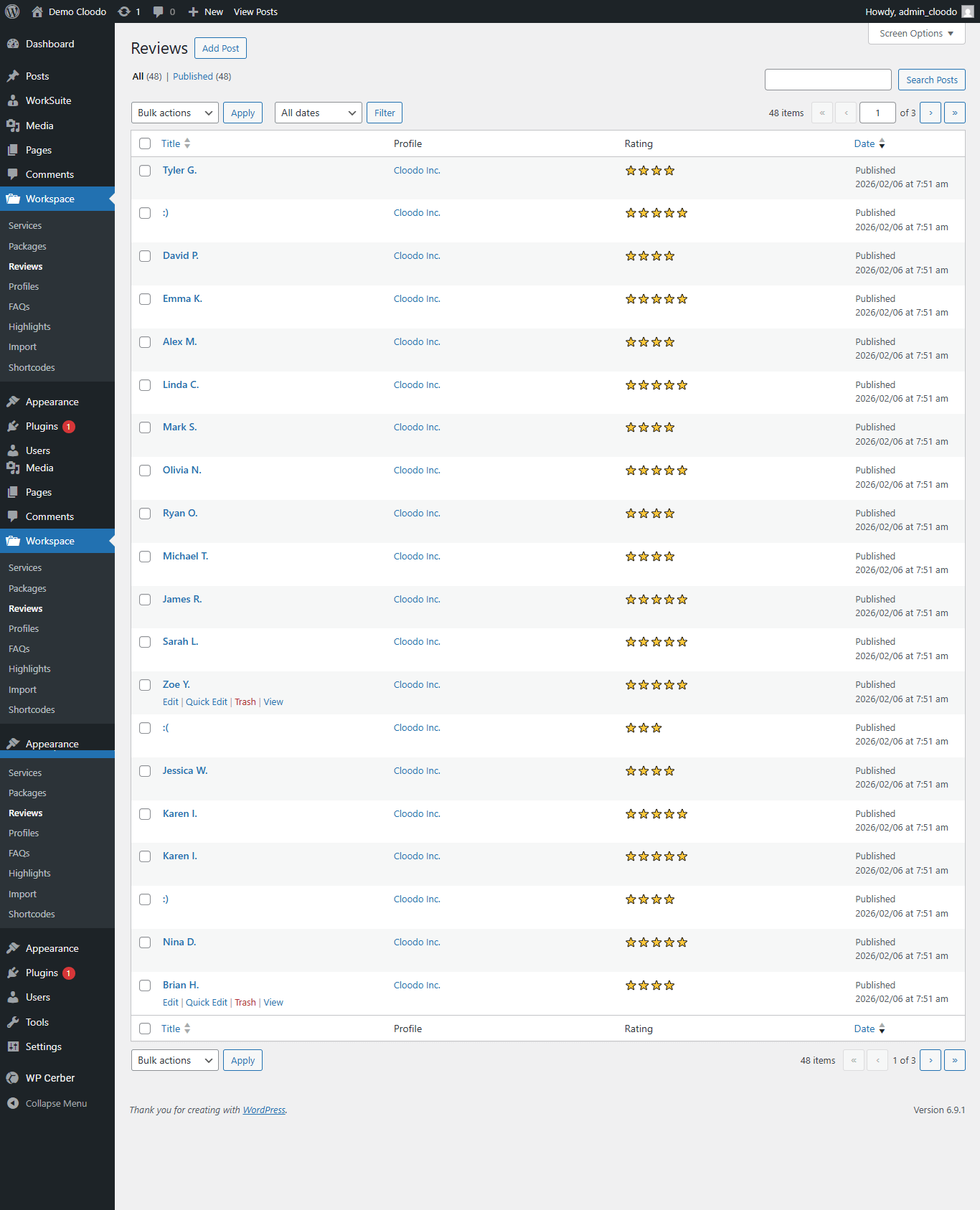Check the box for Tyler G. review
The image size is (980, 1210).
point(145,171)
